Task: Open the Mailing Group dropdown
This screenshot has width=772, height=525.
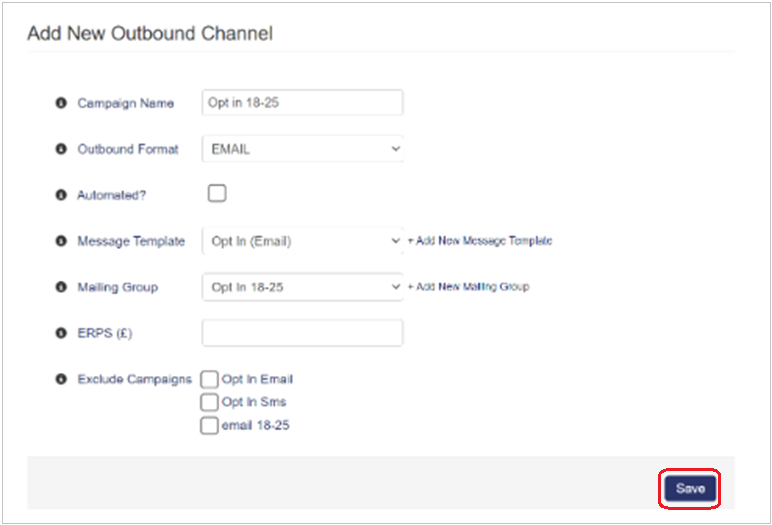Action: (x=303, y=287)
